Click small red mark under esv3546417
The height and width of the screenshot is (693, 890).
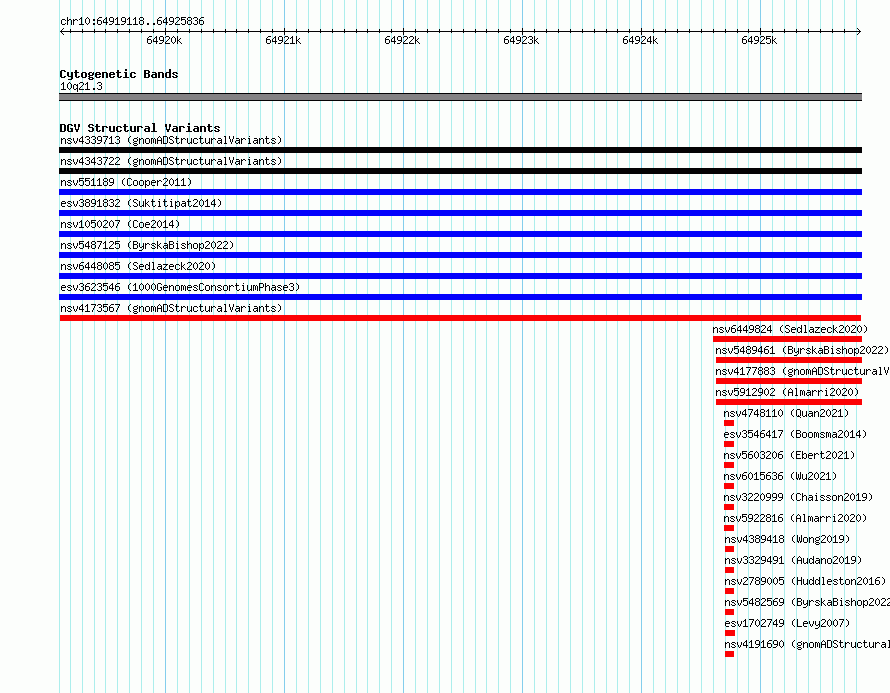coord(729,444)
